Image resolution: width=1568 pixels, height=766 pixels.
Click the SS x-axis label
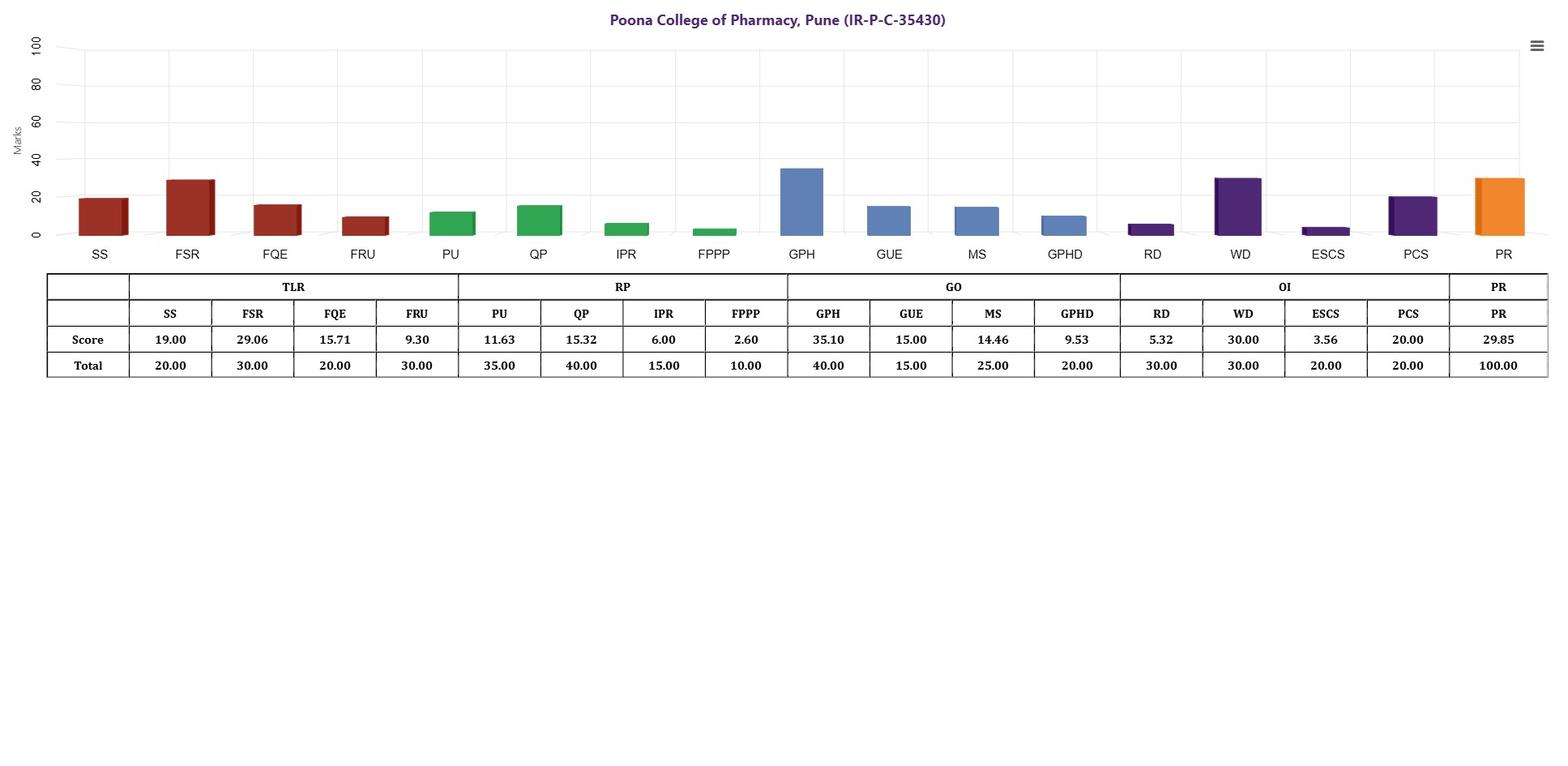click(x=100, y=255)
